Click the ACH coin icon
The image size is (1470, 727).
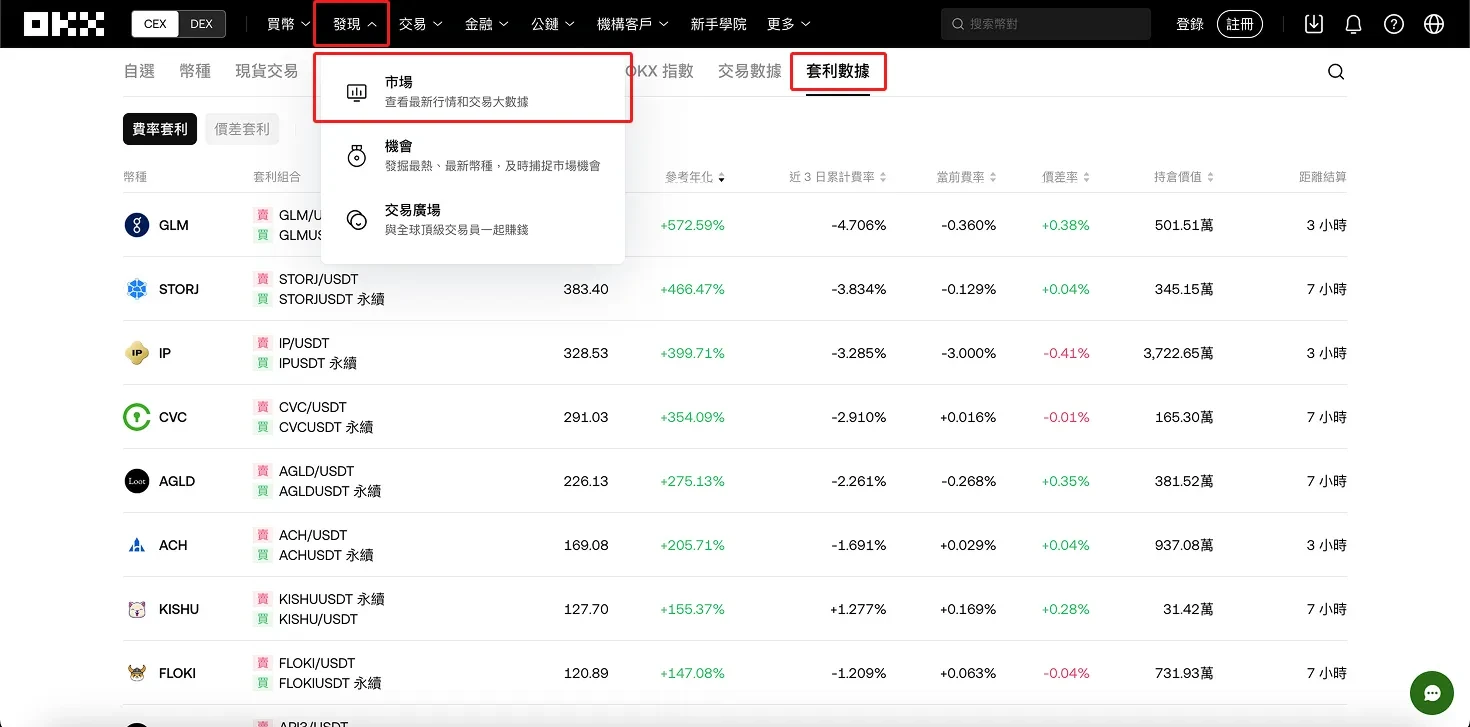(137, 545)
